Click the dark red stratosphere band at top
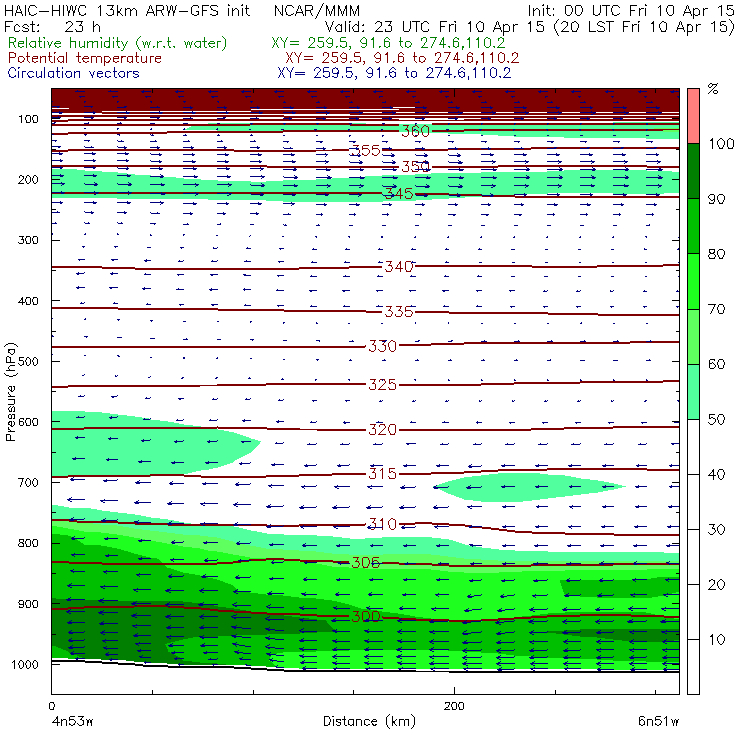Viewport: 740px width, 740px height. coord(365,100)
